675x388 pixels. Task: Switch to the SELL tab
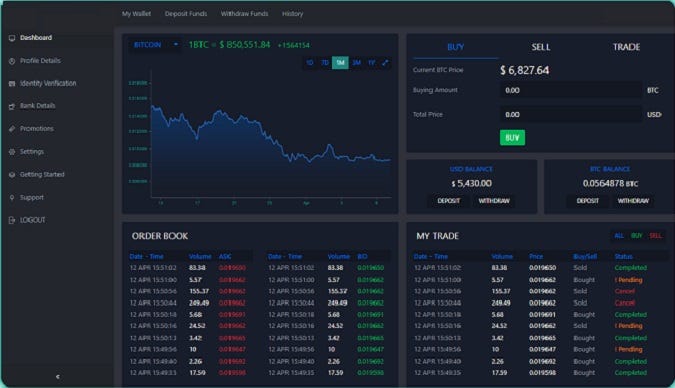(x=541, y=47)
